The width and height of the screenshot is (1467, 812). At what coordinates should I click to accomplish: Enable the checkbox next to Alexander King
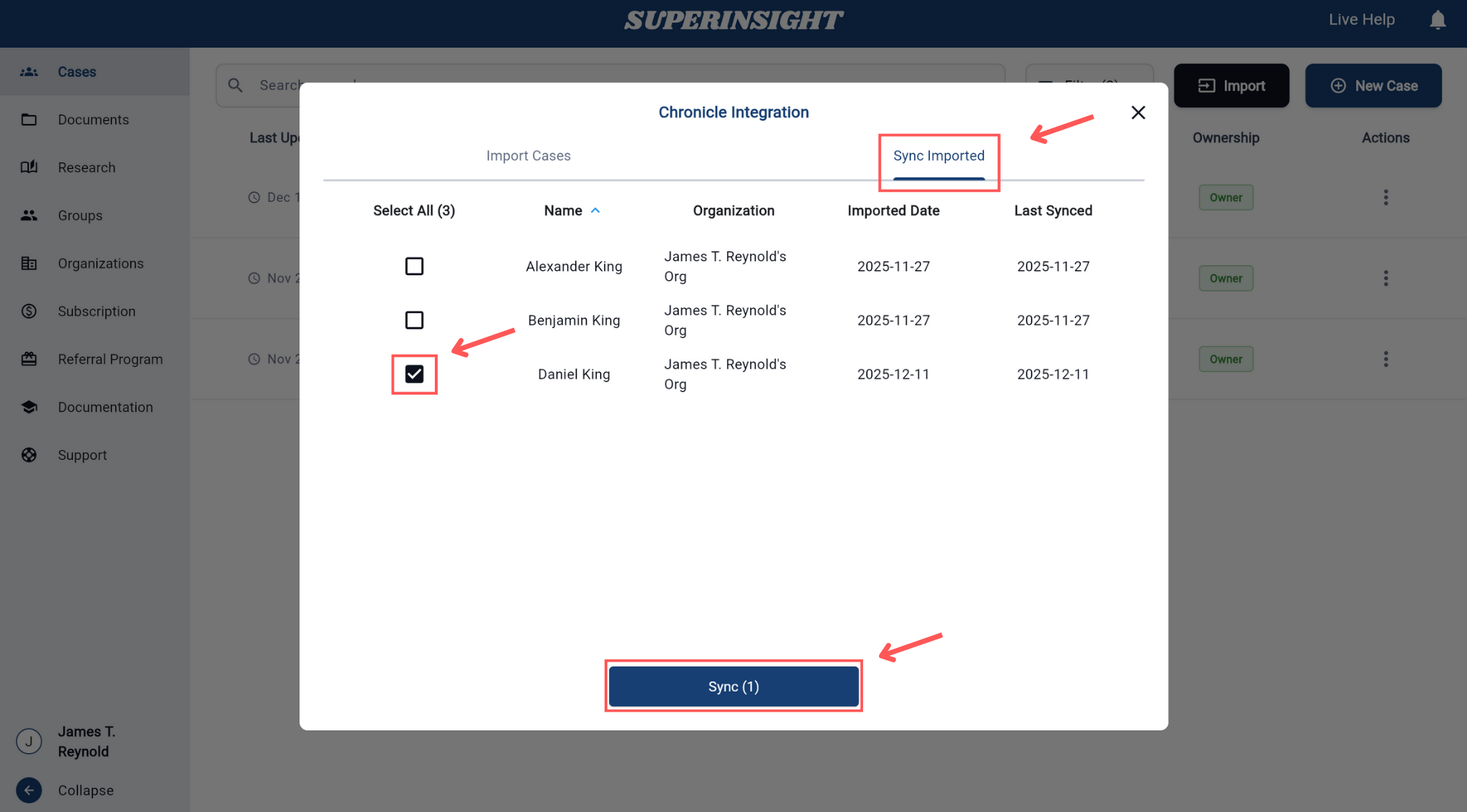tap(414, 266)
